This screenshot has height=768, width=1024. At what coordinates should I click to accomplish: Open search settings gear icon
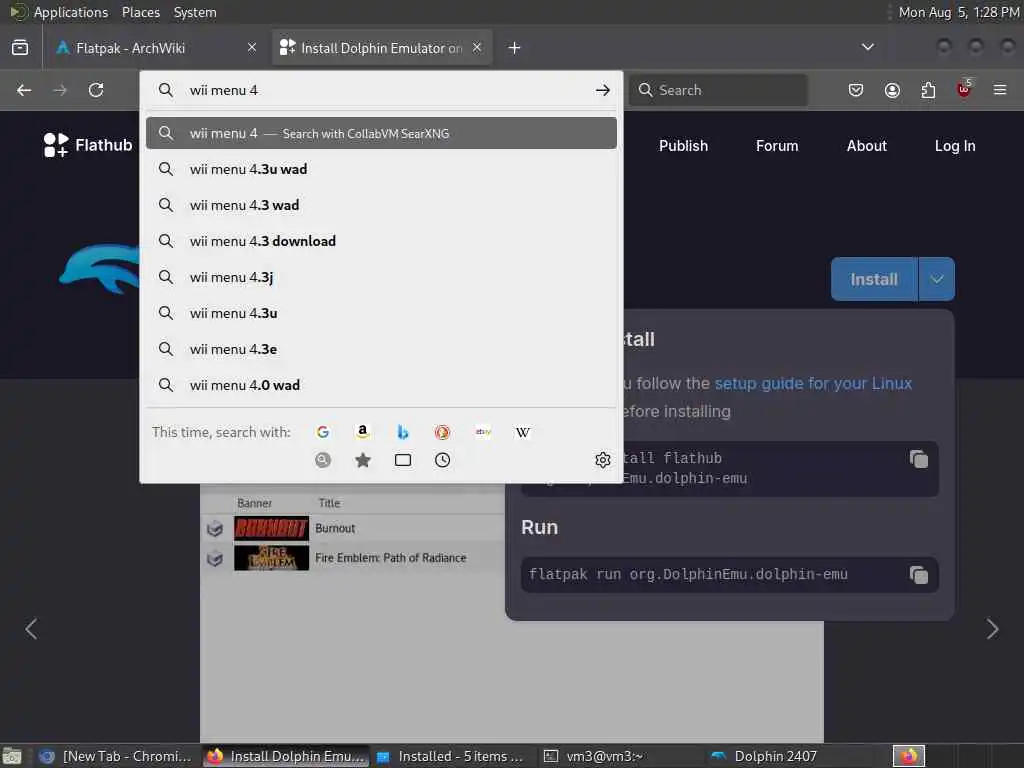[x=603, y=460]
